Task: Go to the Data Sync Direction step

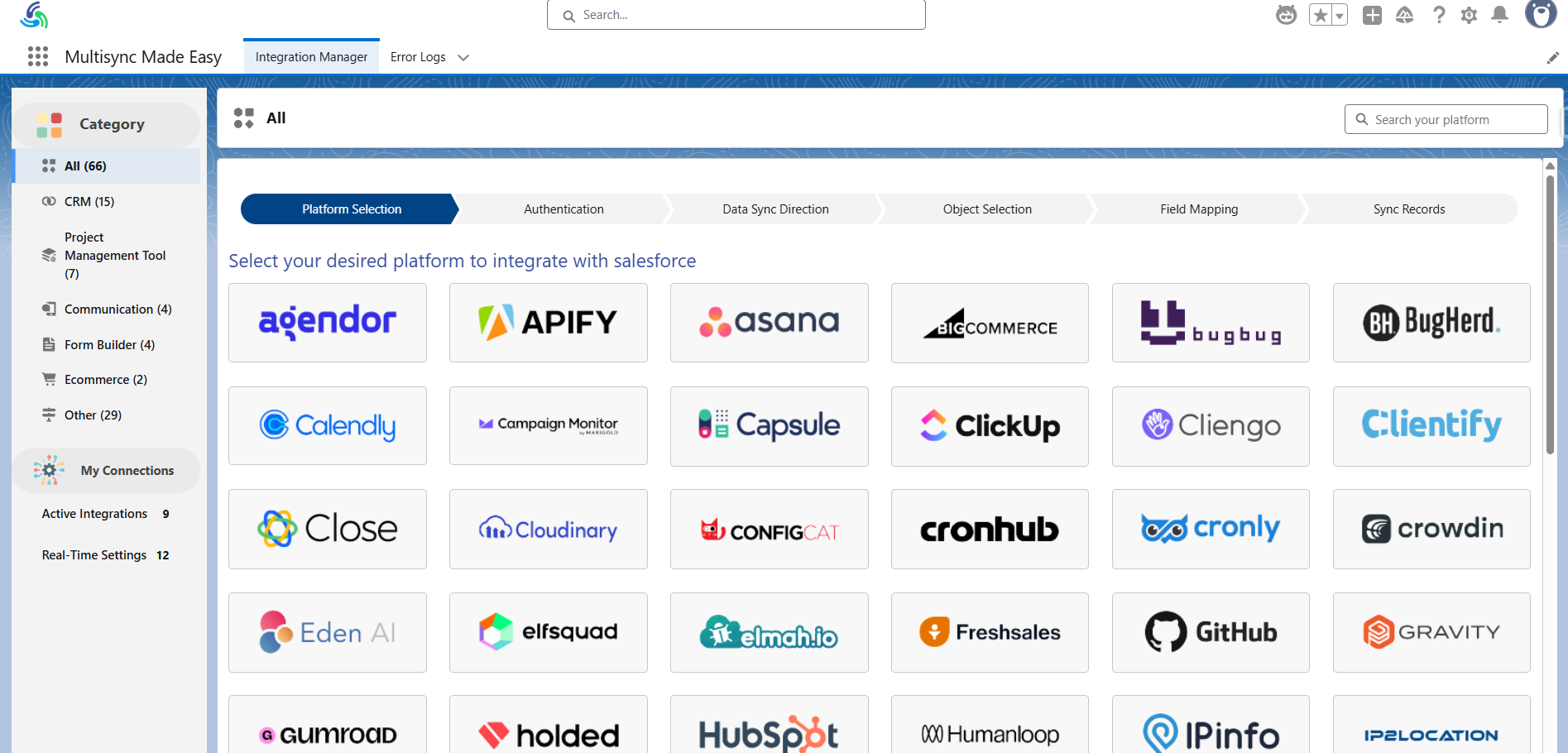Action: 775,209
